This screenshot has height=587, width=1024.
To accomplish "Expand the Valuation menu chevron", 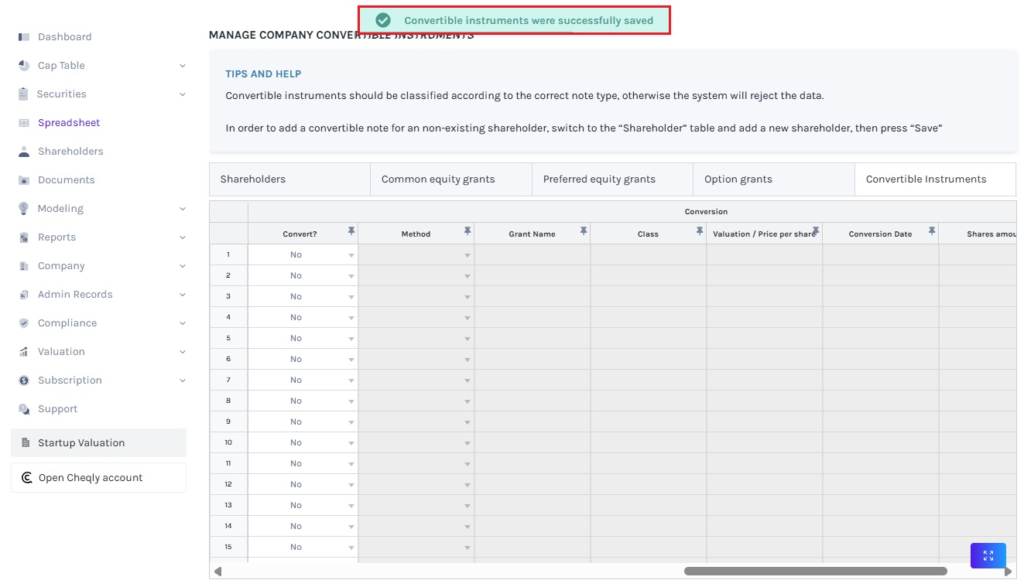I will click(x=182, y=352).
